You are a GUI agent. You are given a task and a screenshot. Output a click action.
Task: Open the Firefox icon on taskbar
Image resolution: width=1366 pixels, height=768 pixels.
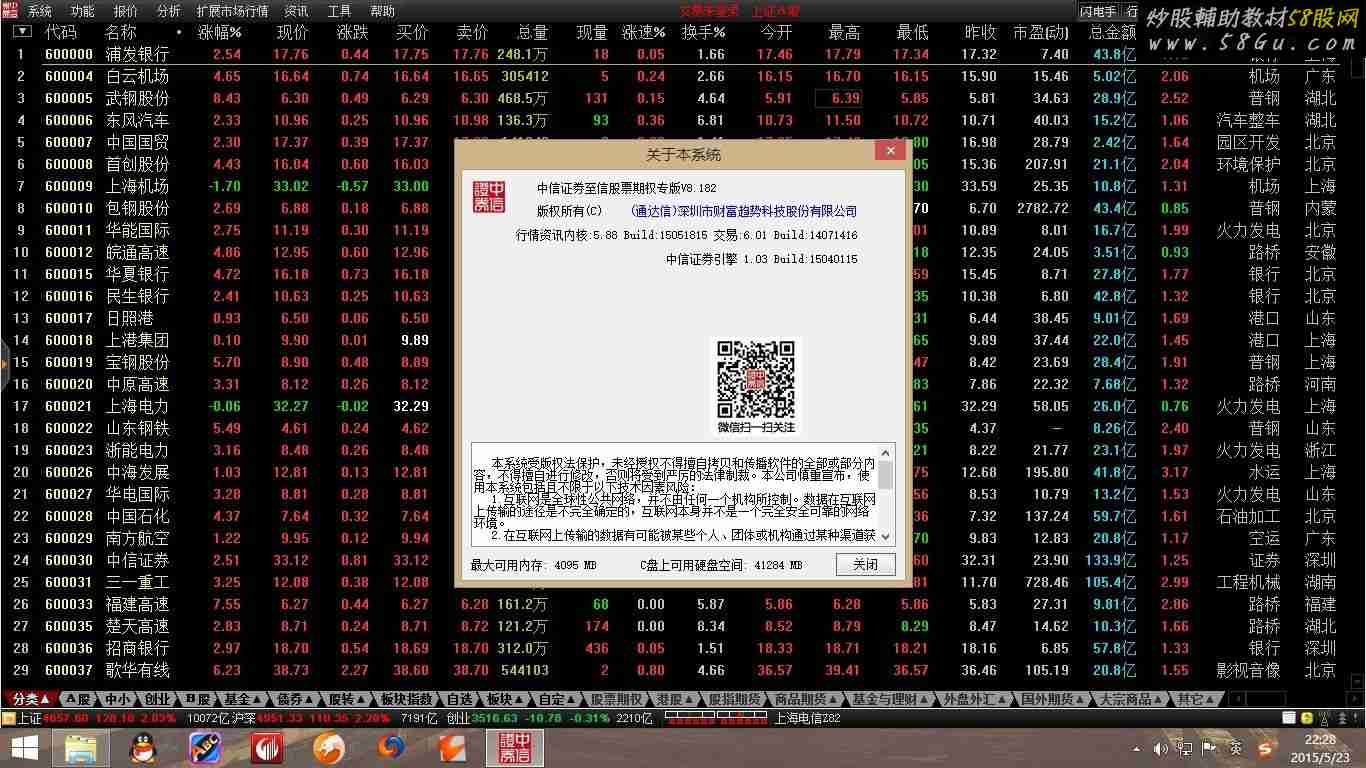pos(391,747)
